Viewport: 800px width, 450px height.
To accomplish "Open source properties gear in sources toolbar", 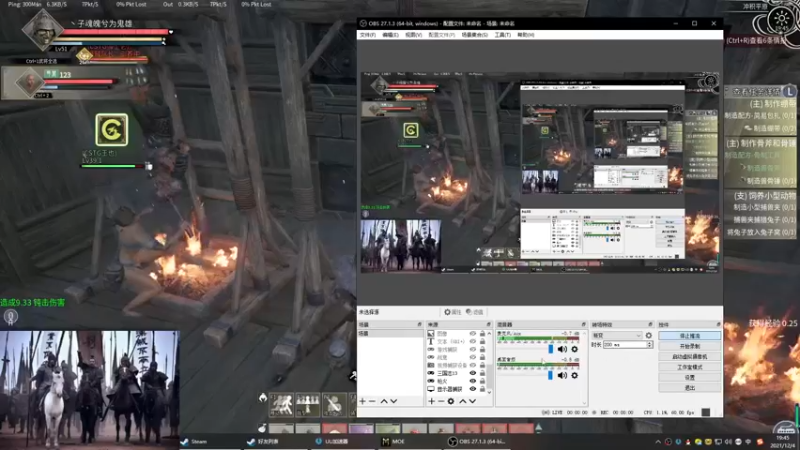I will click(x=451, y=401).
